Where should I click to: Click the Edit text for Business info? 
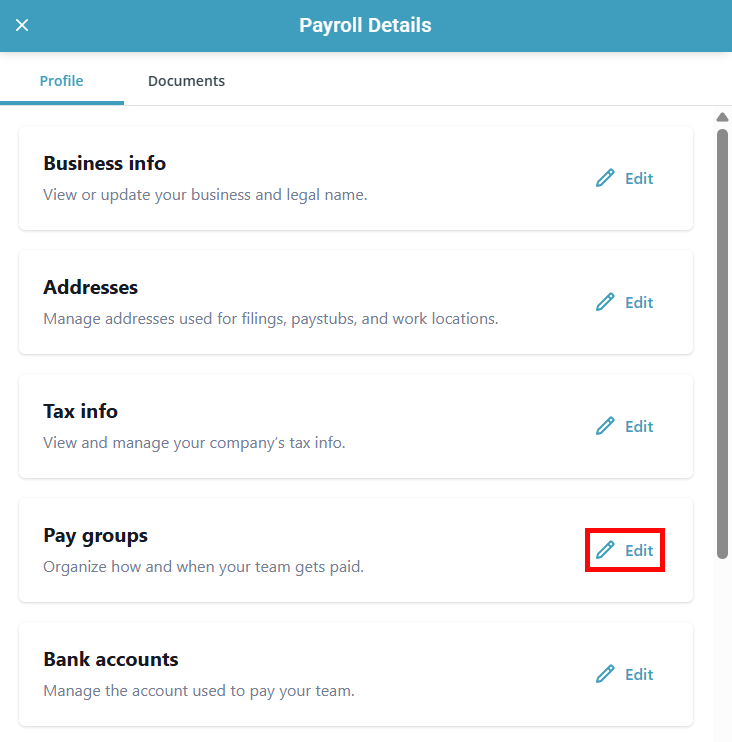point(639,178)
